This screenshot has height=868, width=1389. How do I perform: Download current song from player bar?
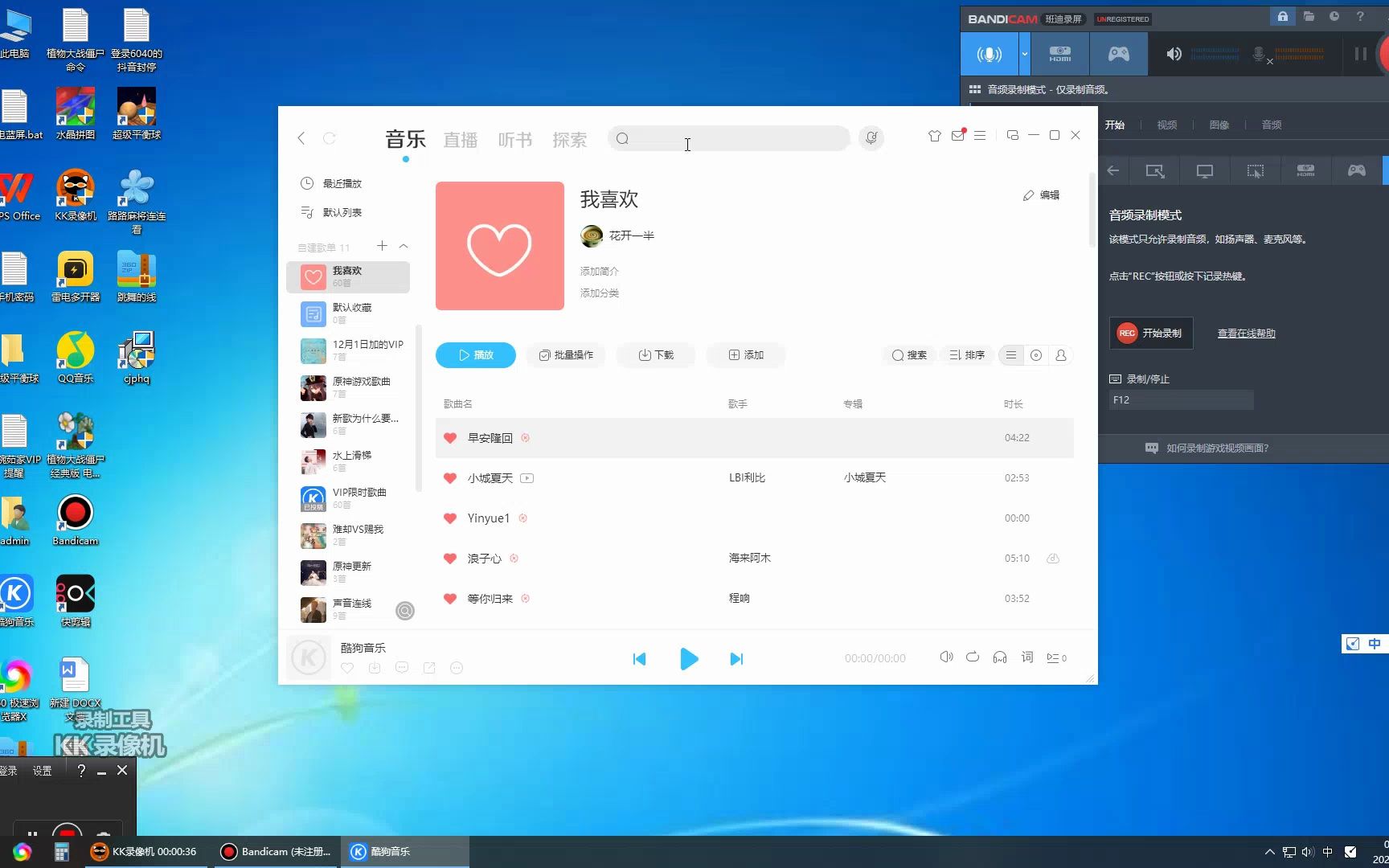[x=375, y=668]
